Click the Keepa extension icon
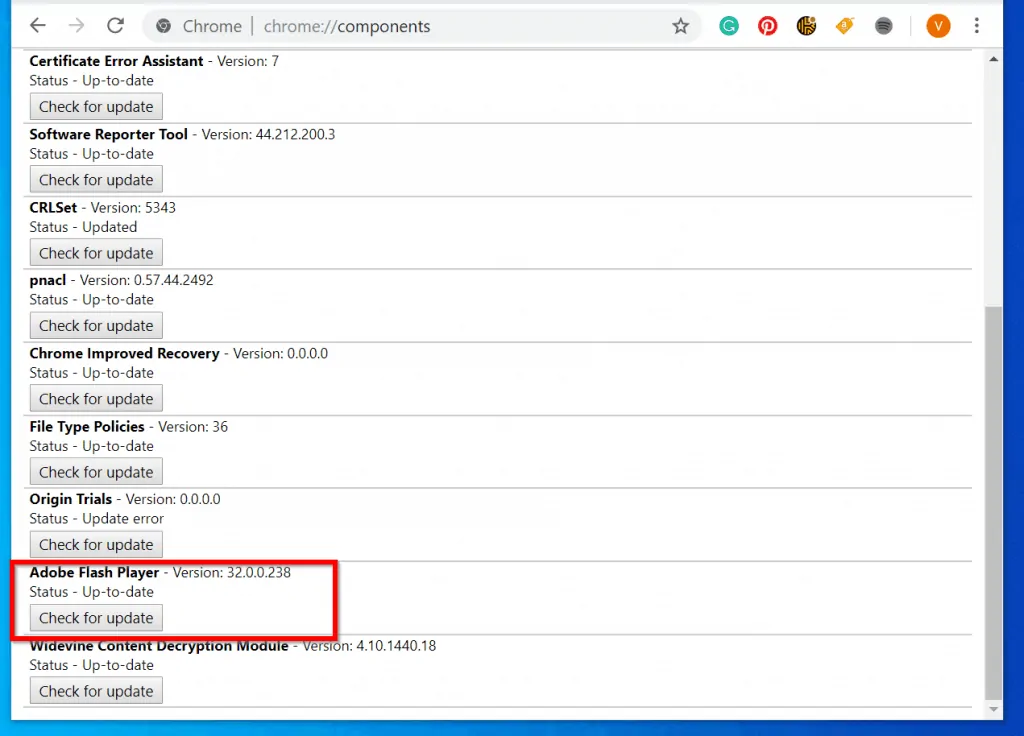 806,26
